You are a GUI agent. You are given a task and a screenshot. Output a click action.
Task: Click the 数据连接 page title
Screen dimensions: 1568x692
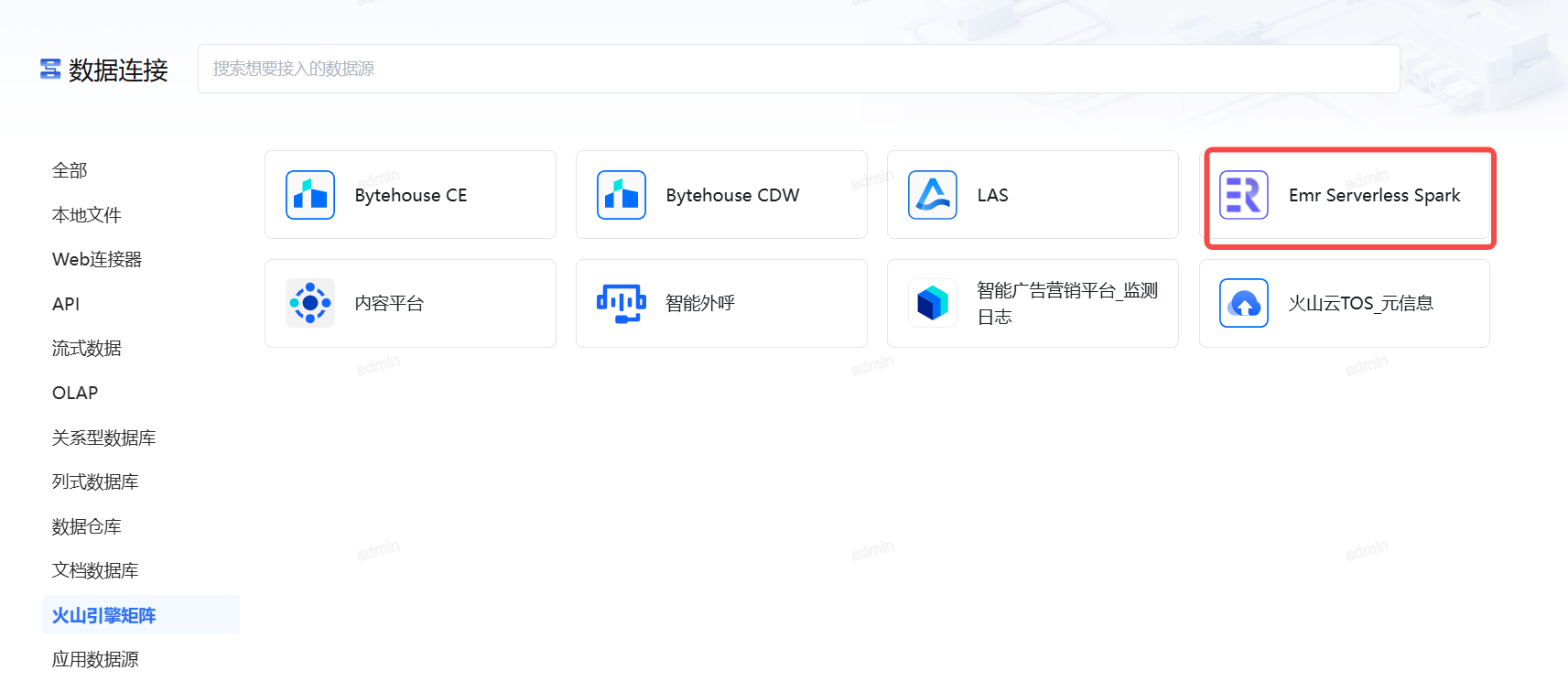point(118,70)
